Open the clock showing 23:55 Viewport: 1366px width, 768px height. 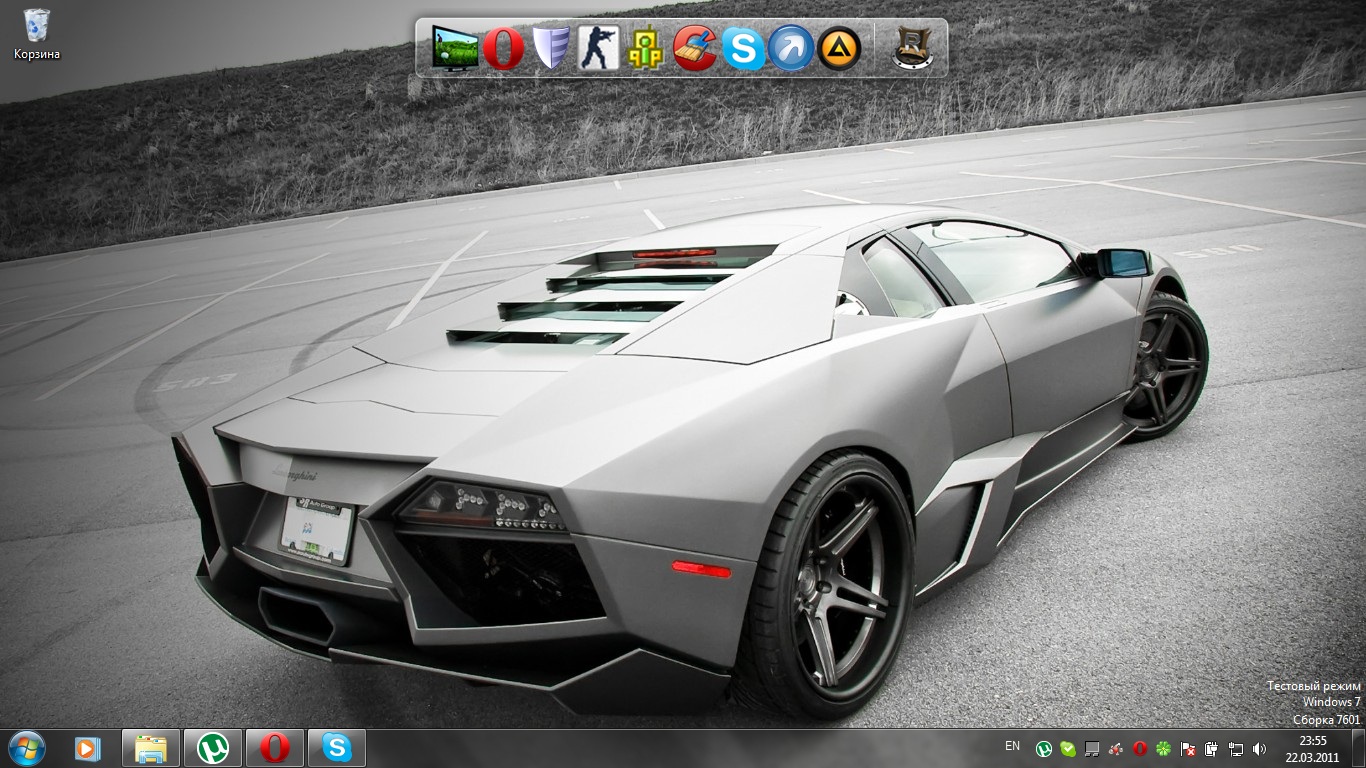(x=1312, y=748)
